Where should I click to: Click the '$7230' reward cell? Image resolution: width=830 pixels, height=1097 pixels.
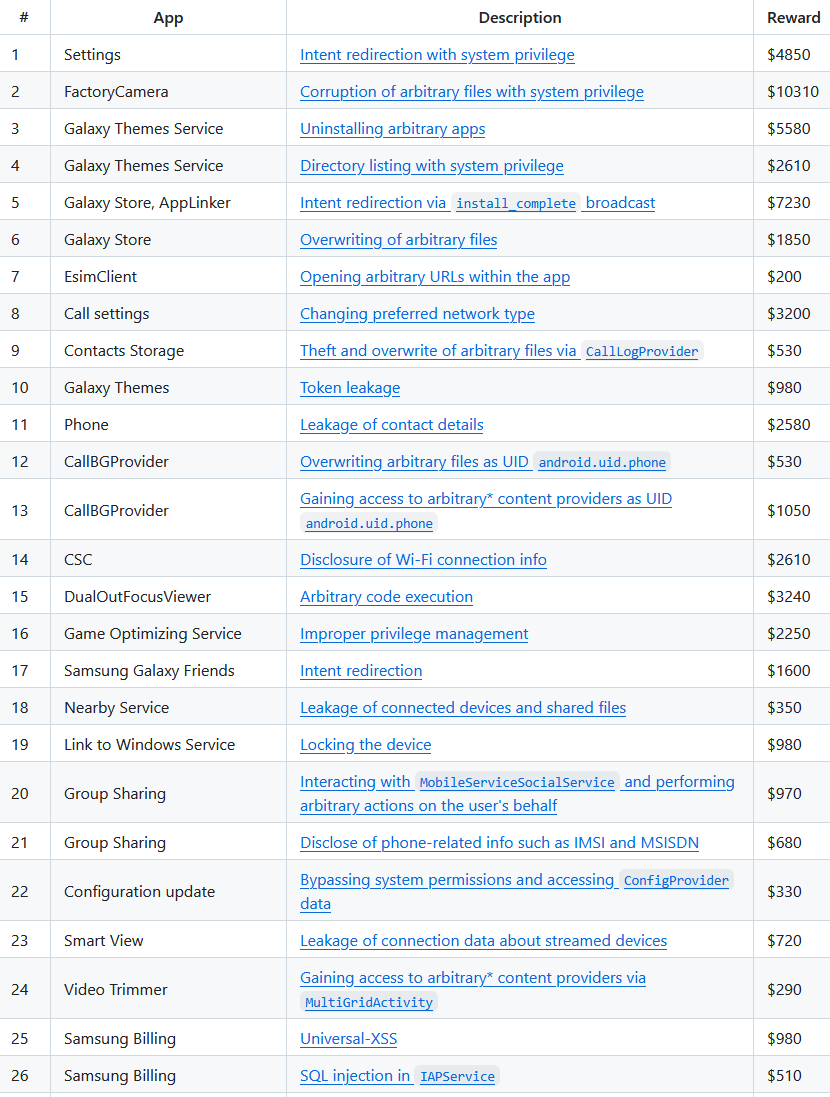click(x=792, y=203)
